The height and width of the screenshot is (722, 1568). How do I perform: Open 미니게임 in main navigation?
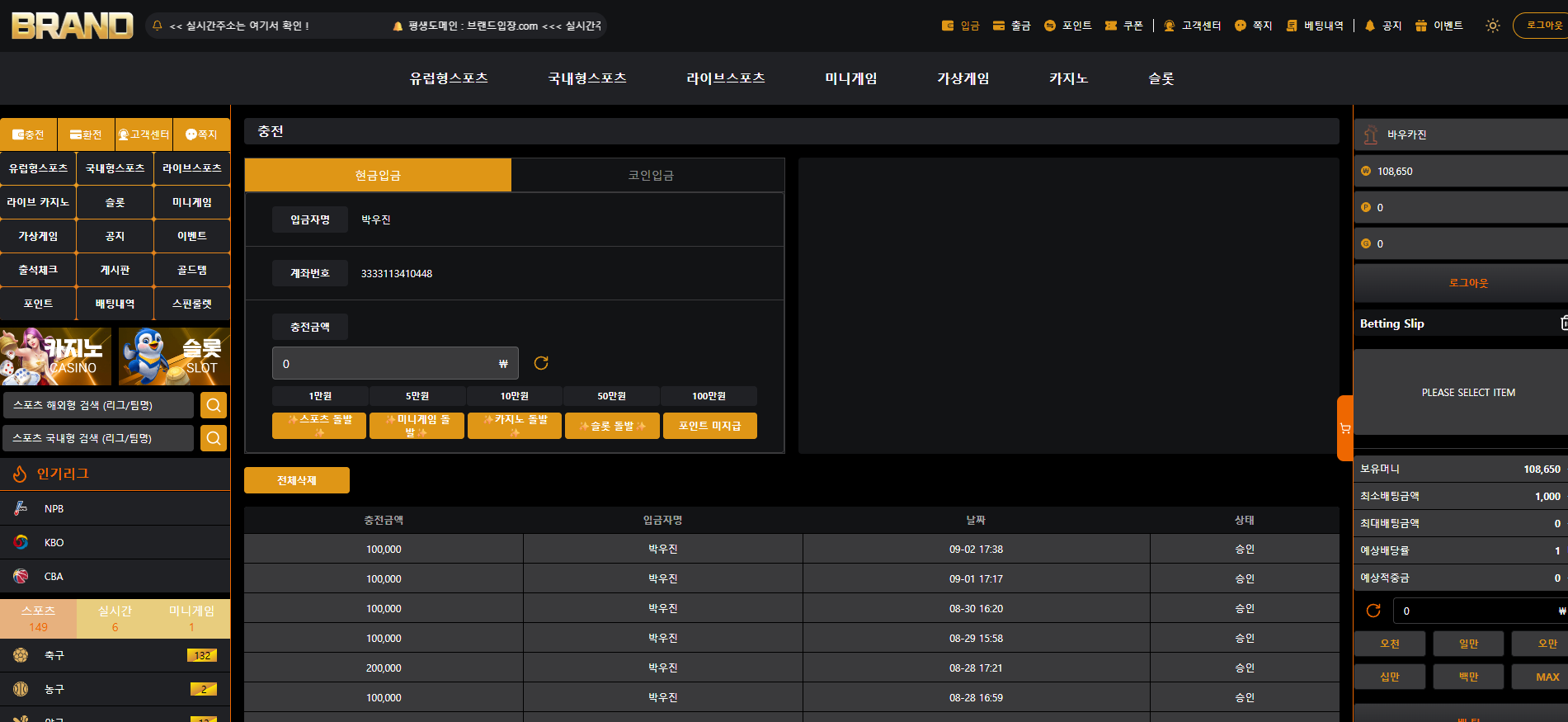850,78
